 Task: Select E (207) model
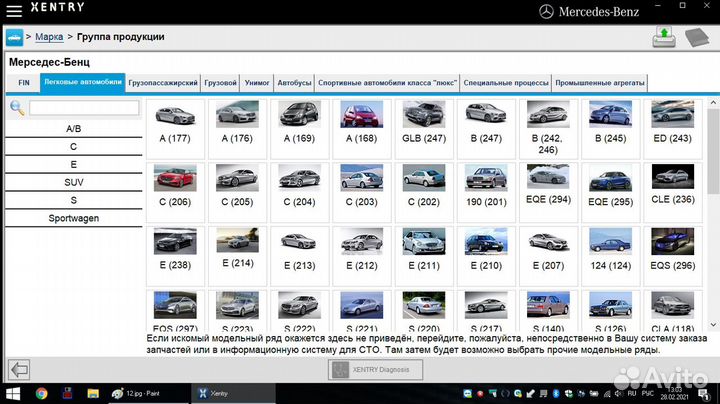coord(548,256)
